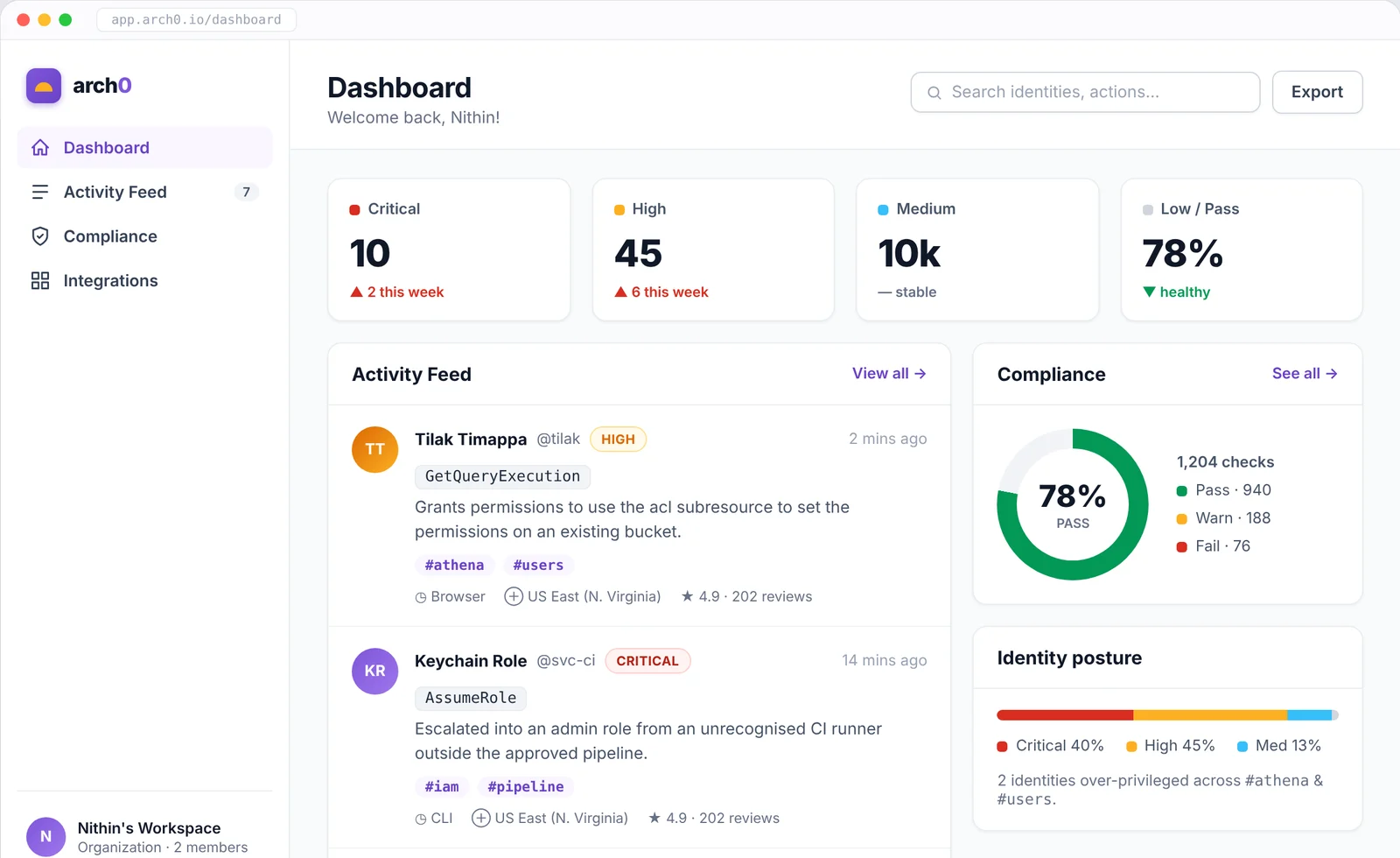Click the CRITICAL severity badge
The image size is (1400, 858).
[x=647, y=661]
